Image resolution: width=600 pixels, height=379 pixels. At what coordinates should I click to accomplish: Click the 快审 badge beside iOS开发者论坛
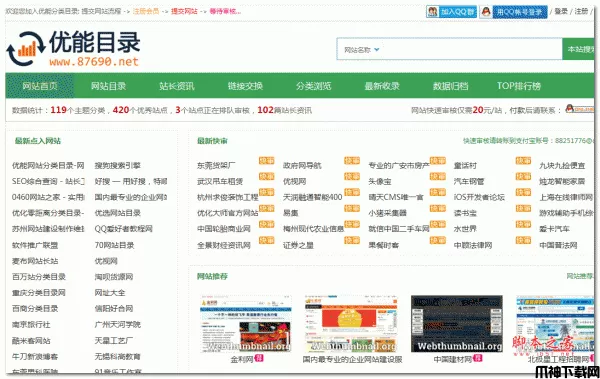point(523,192)
